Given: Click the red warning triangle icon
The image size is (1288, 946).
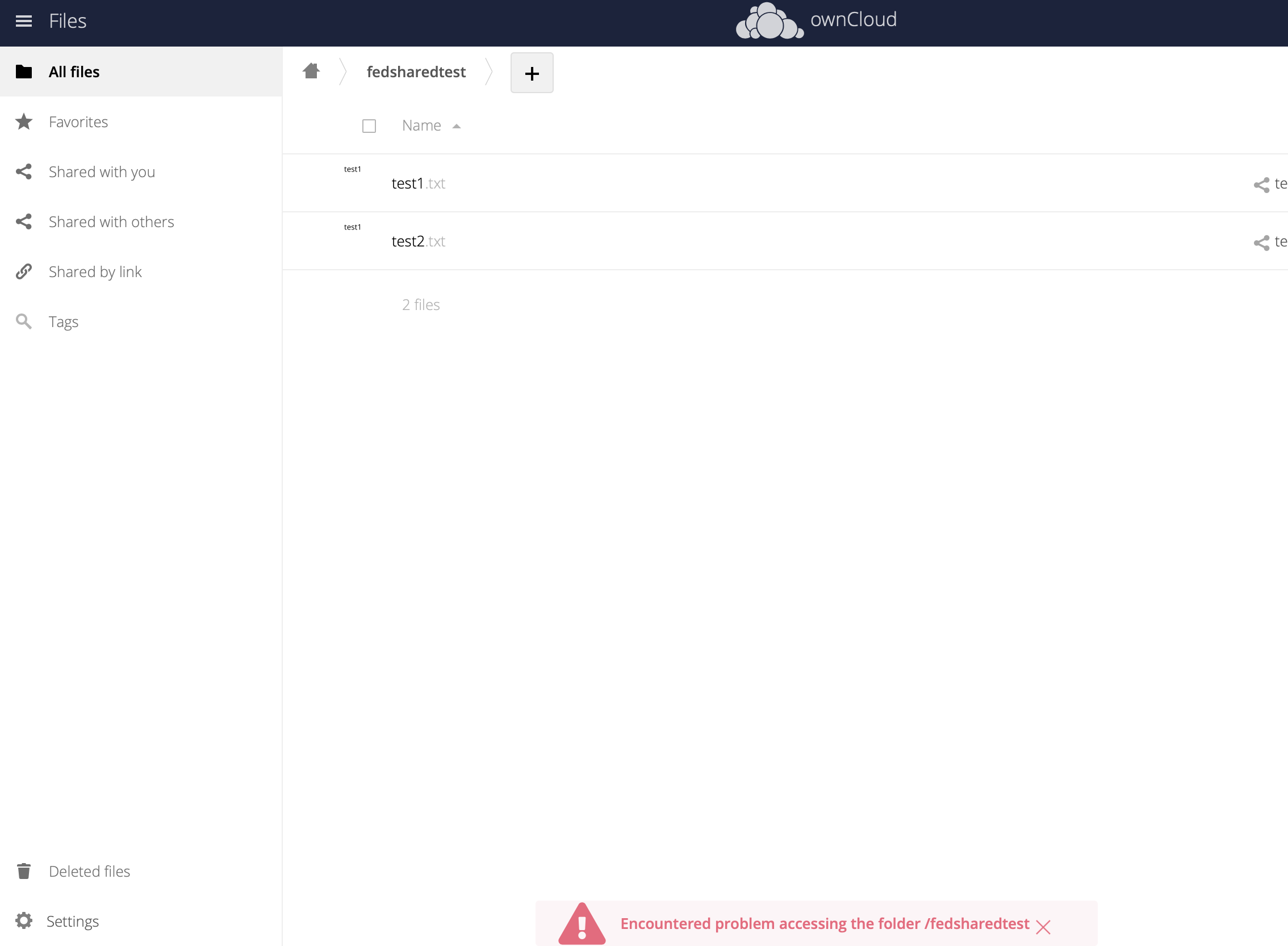Looking at the screenshot, I should 582,924.
